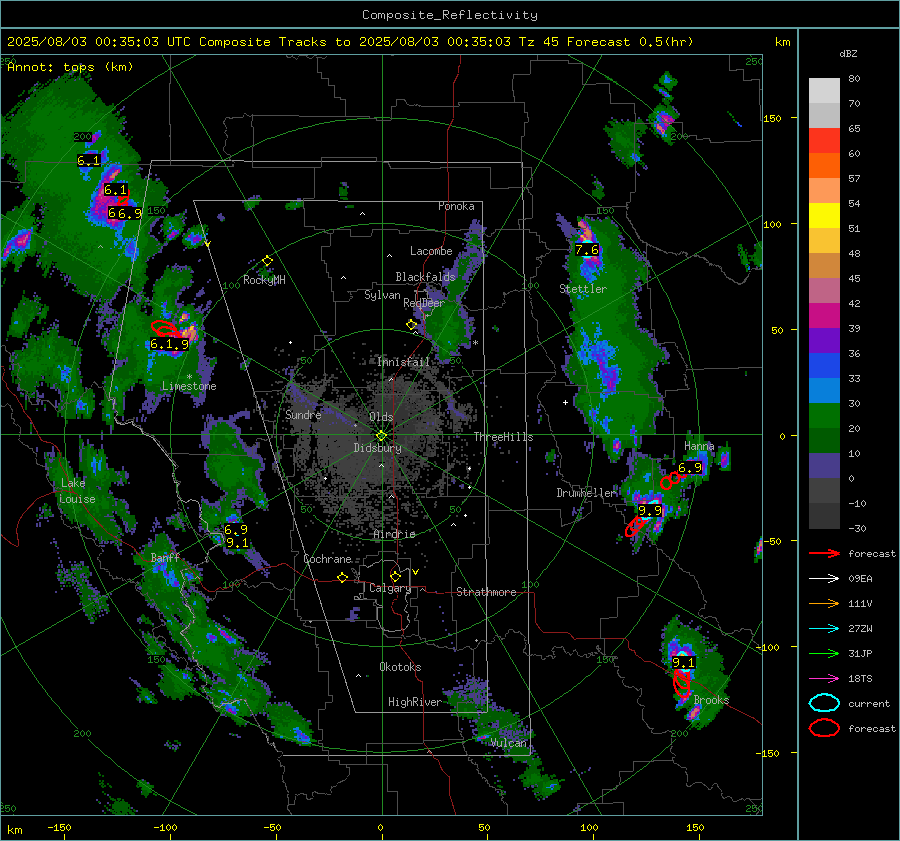
Task: Pick the green 31JP arrow legend icon
Action: point(824,653)
